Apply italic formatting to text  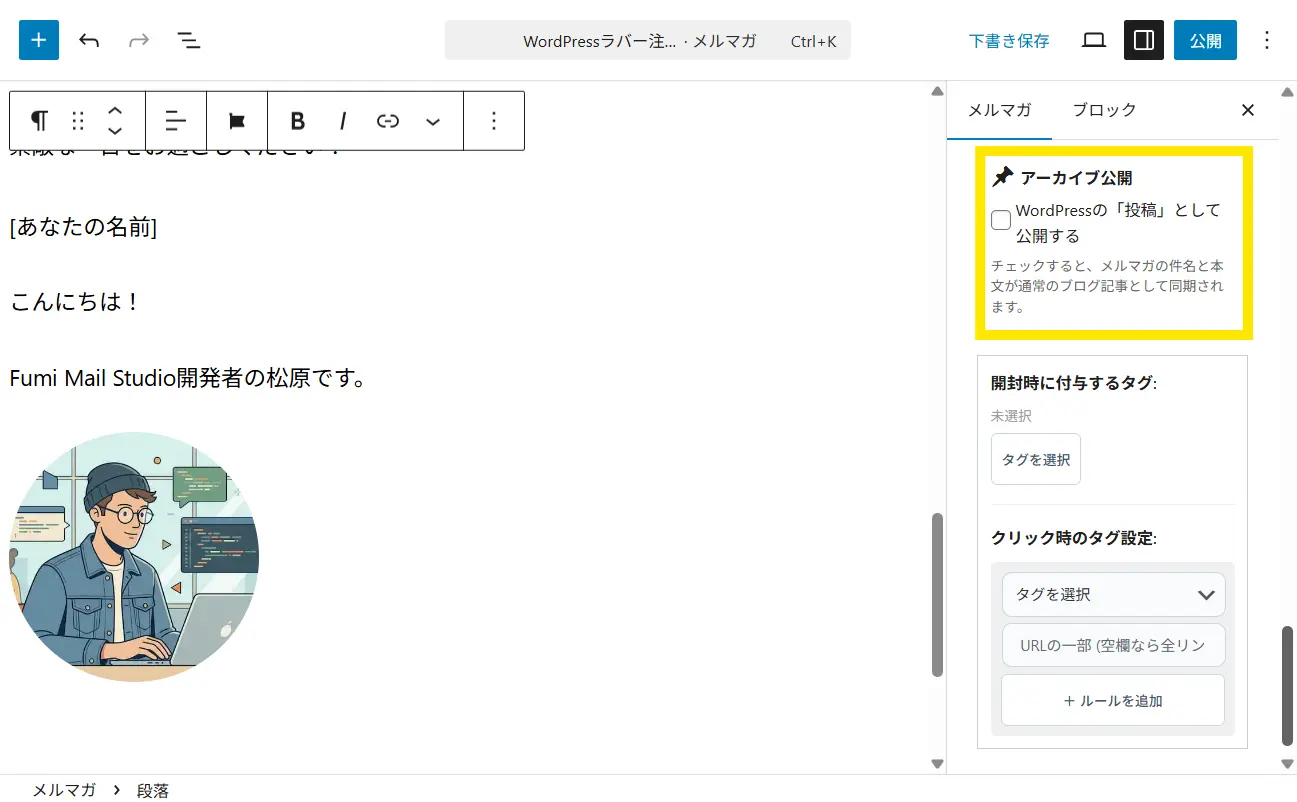point(343,121)
